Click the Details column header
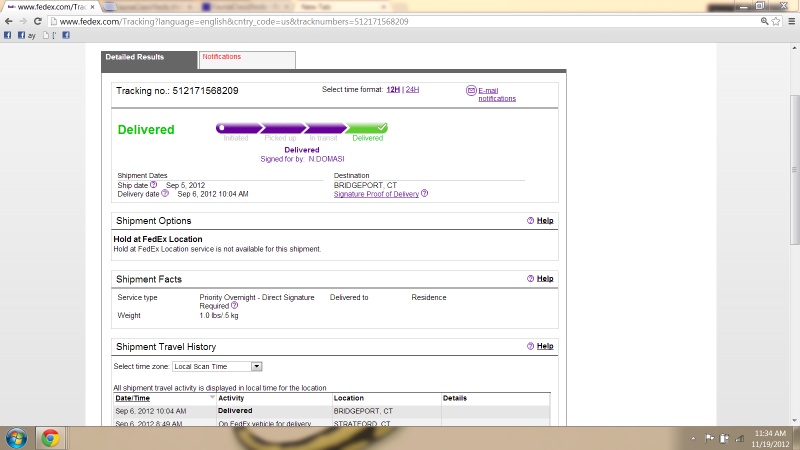The height and width of the screenshot is (450, 800). 455,398
